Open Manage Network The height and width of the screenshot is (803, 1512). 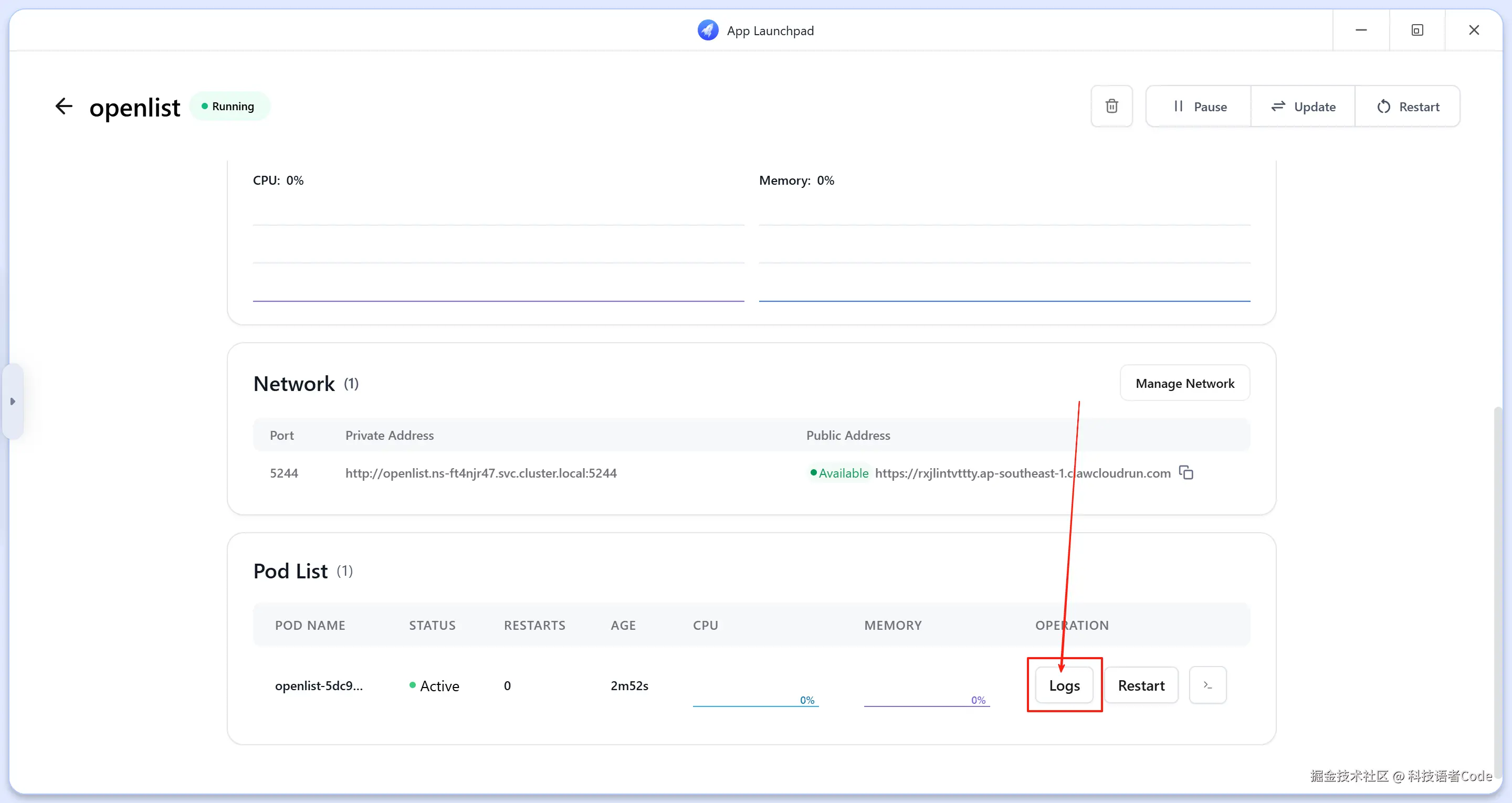pos(1184,383)
